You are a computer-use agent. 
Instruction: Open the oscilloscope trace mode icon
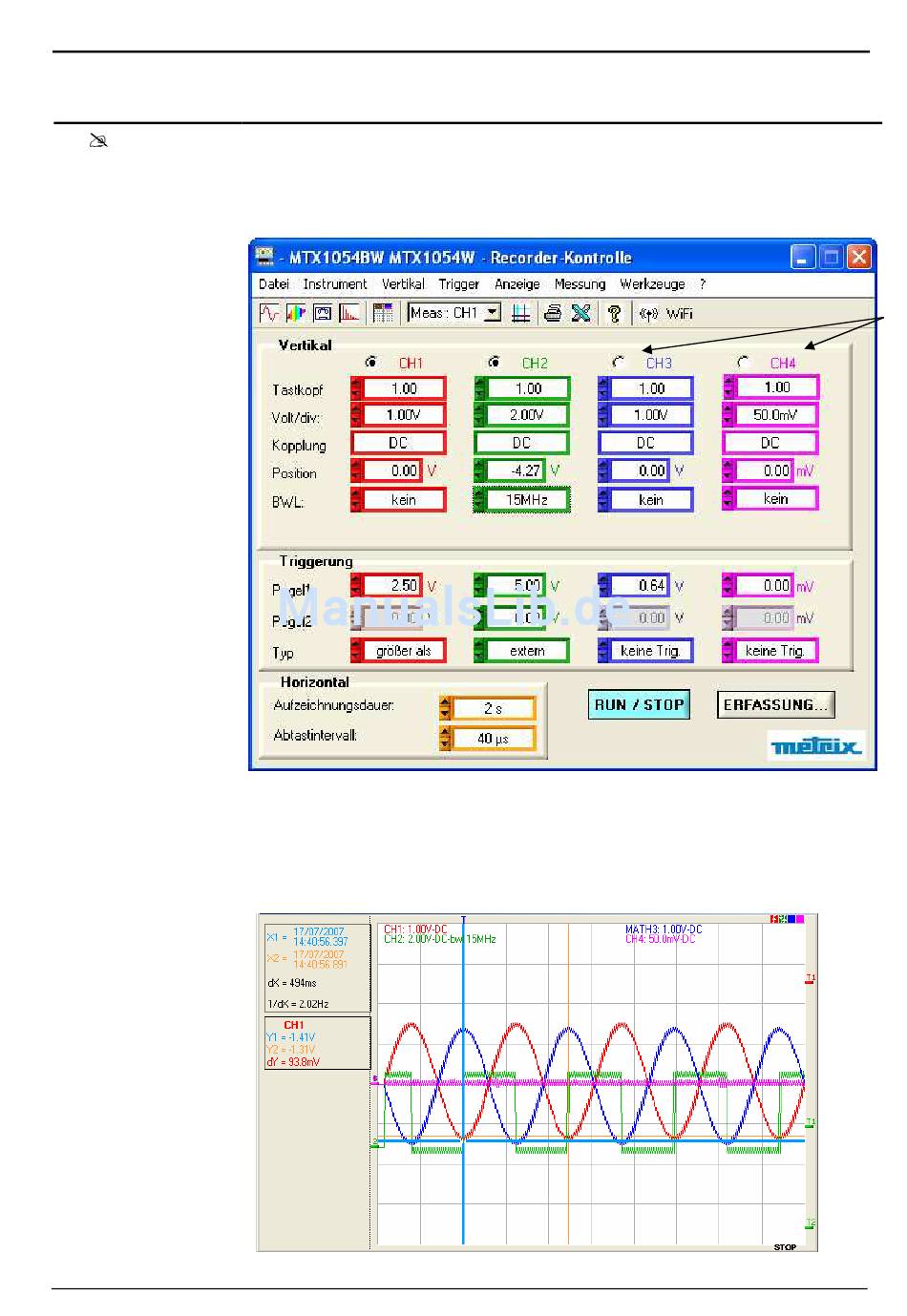[x=270, y=313]
